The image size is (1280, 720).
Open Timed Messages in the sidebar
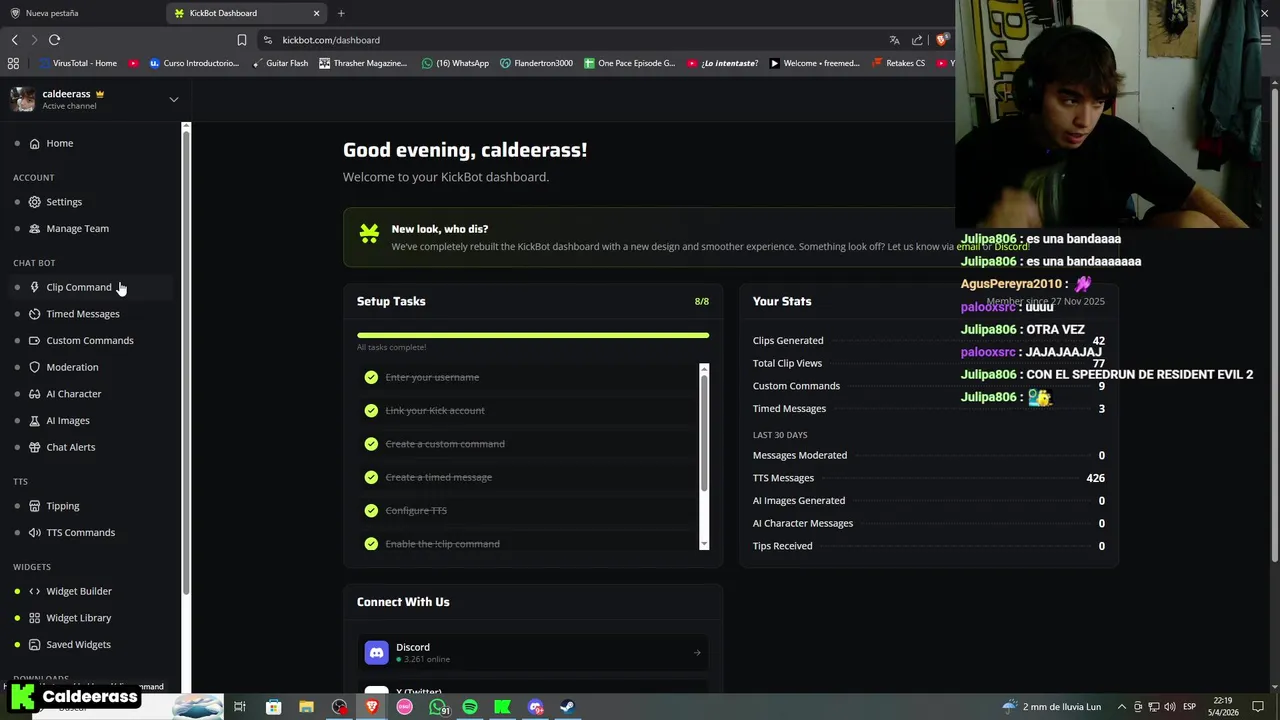[83, 314]
